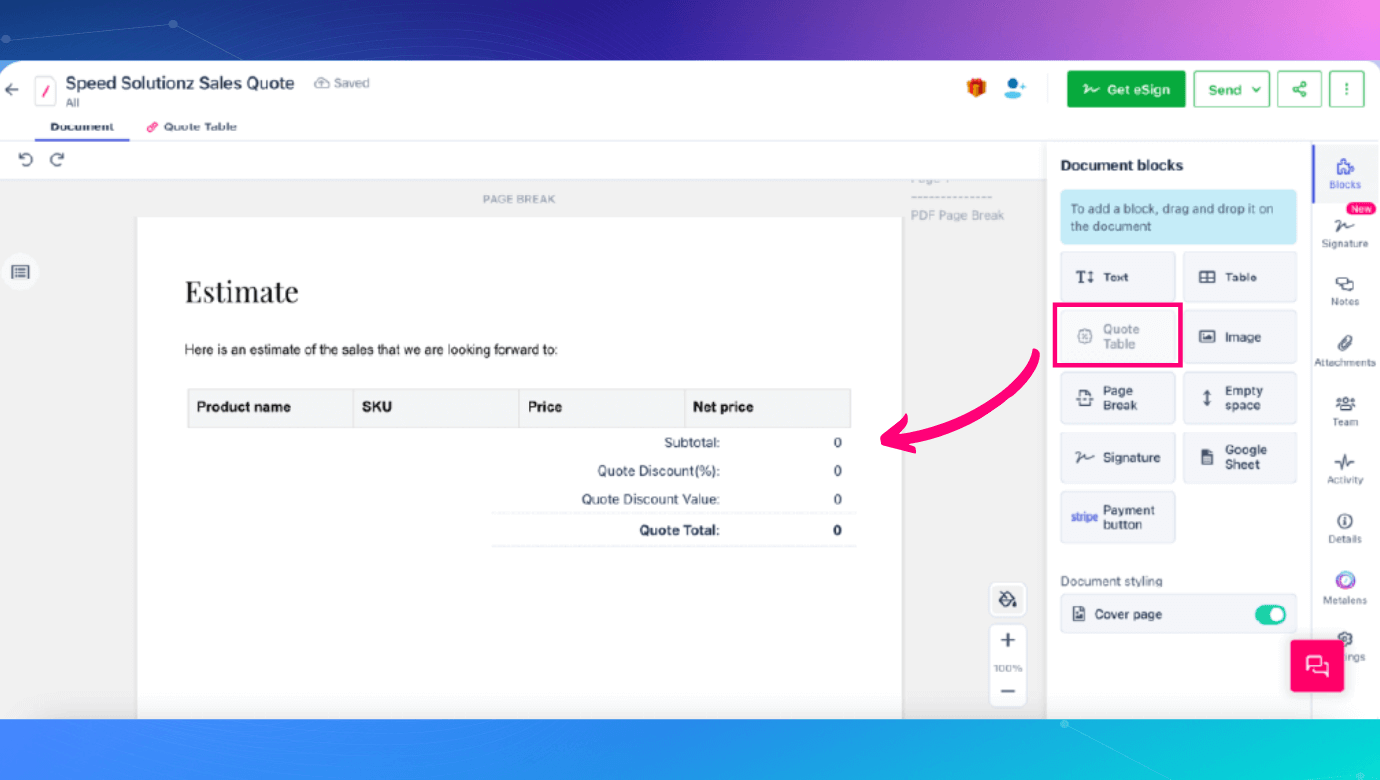Select the Signature block in Document blocks
The height and width of the screenshot is (780, 1380).
(1118, 457)
